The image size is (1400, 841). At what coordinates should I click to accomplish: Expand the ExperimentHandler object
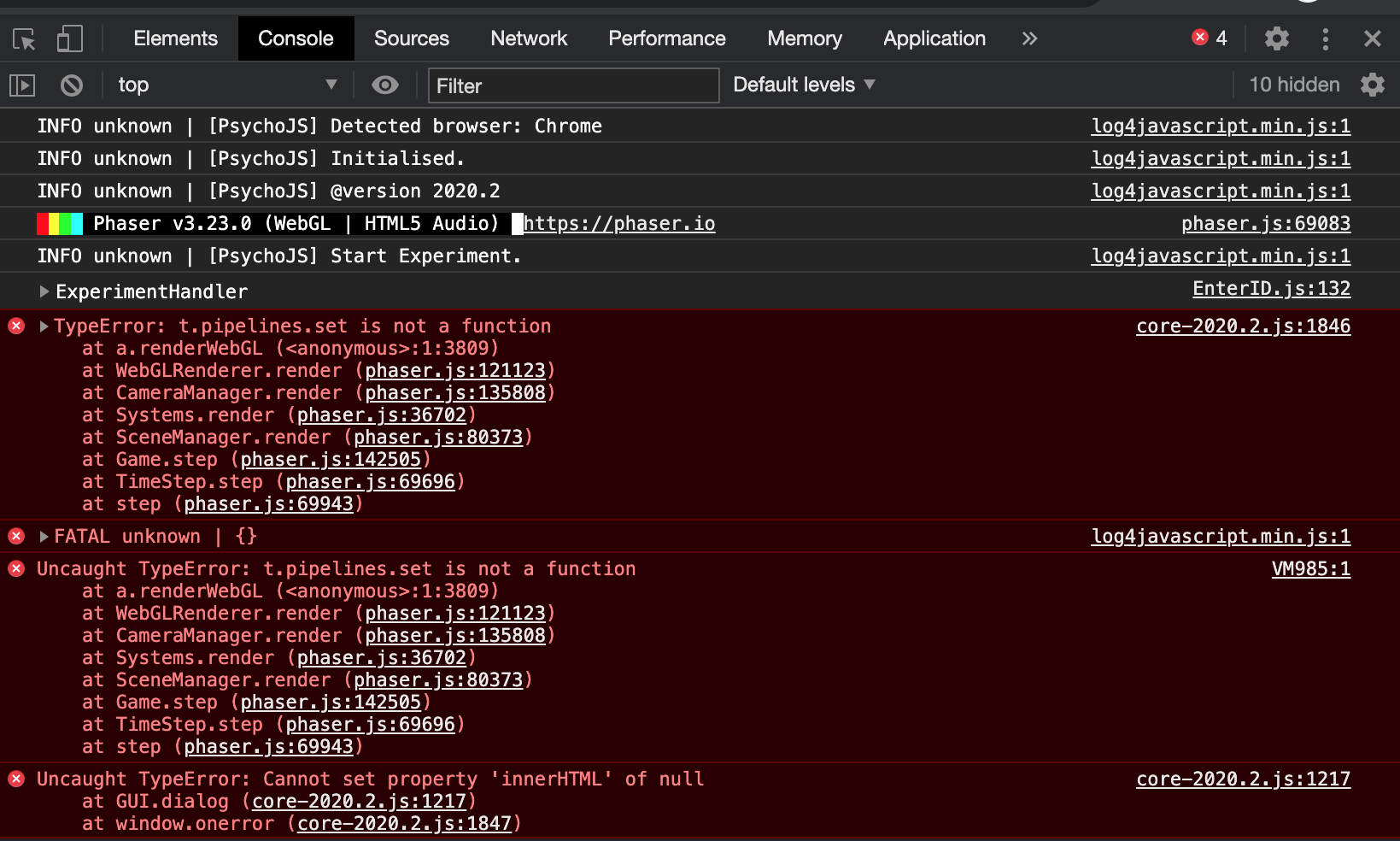point(44,291)
